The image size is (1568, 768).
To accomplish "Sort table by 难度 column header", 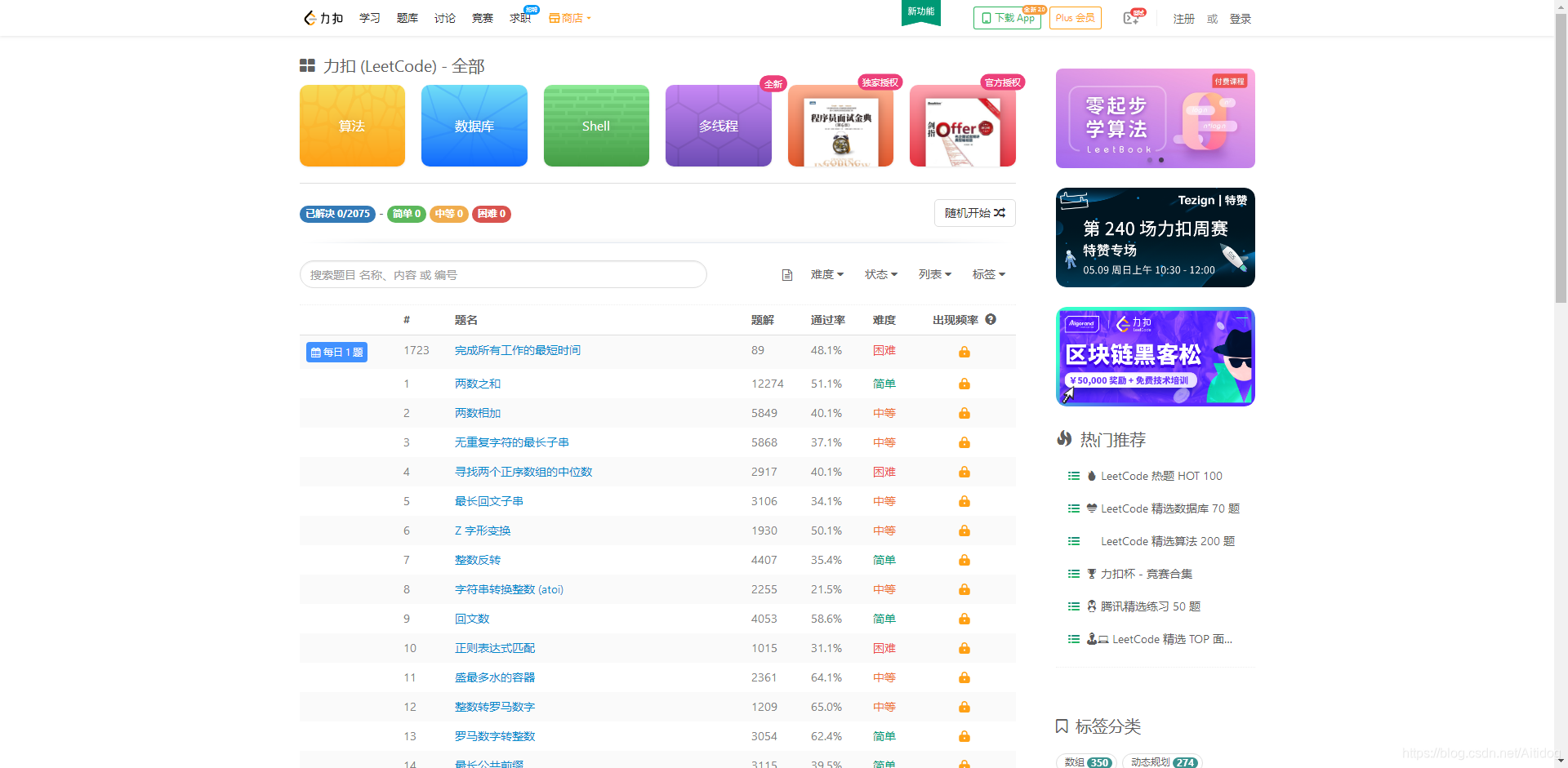I will pyautogui.click(x=884, y=320).
